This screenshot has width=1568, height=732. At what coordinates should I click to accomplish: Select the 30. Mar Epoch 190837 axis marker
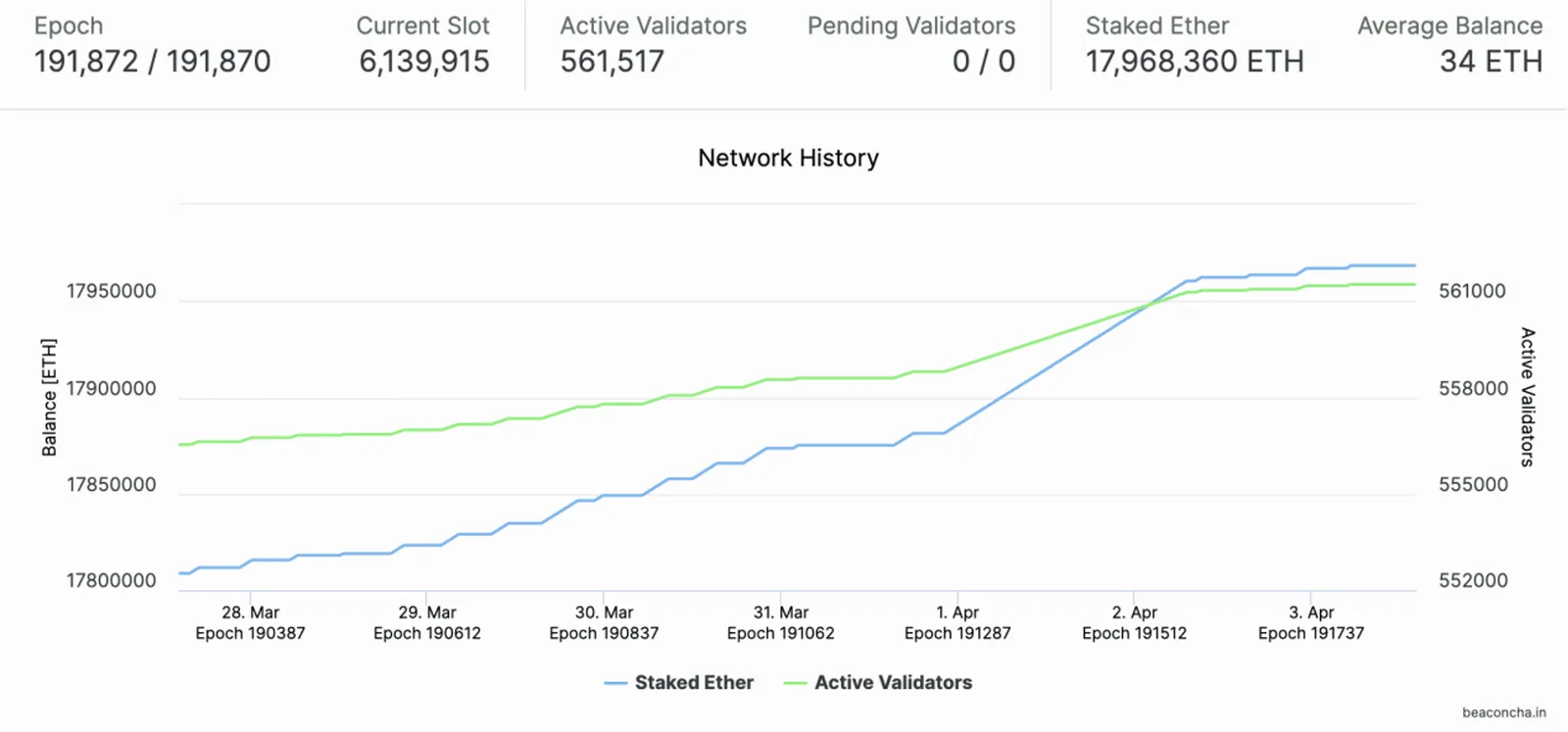point(604,622)
